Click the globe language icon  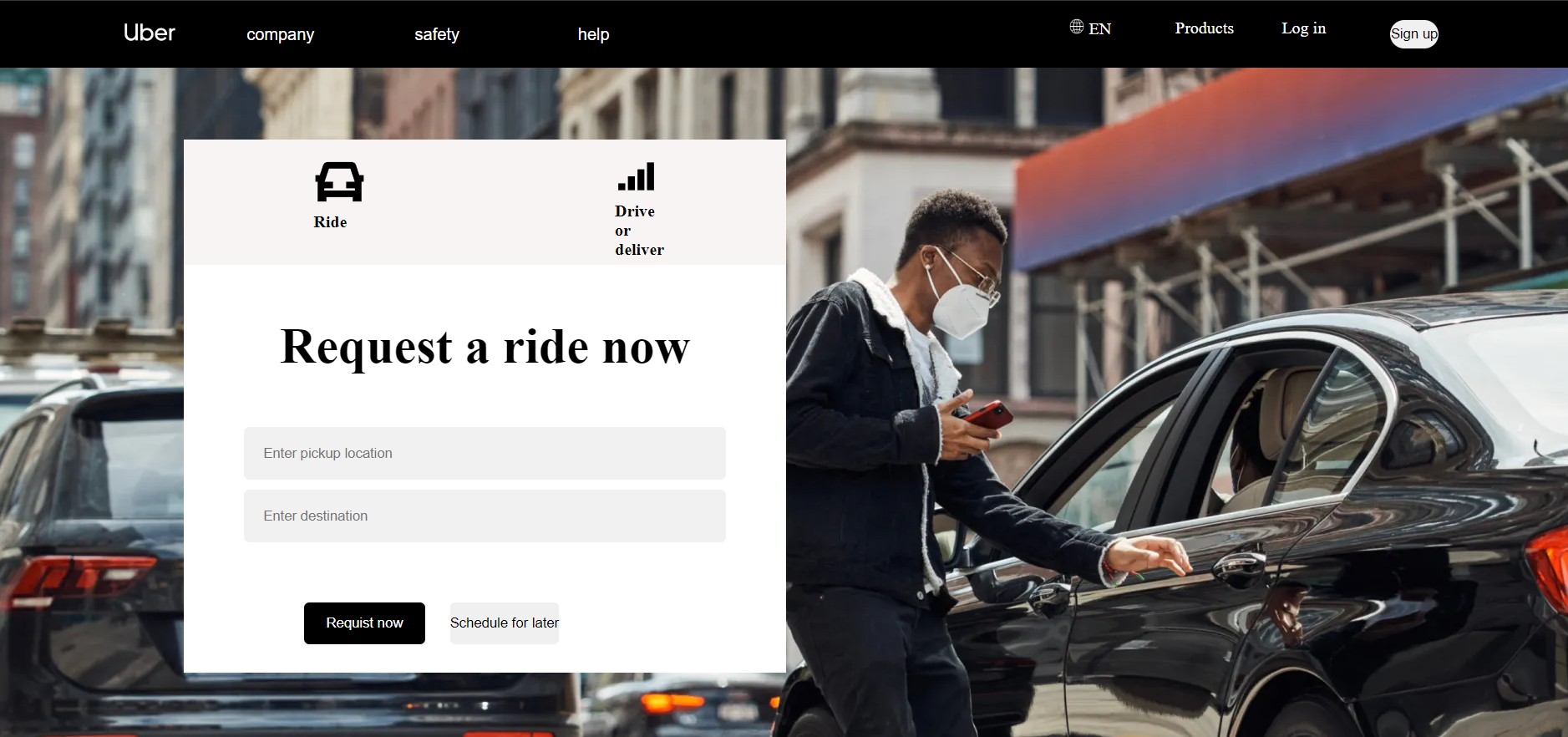click(1077, 27)
